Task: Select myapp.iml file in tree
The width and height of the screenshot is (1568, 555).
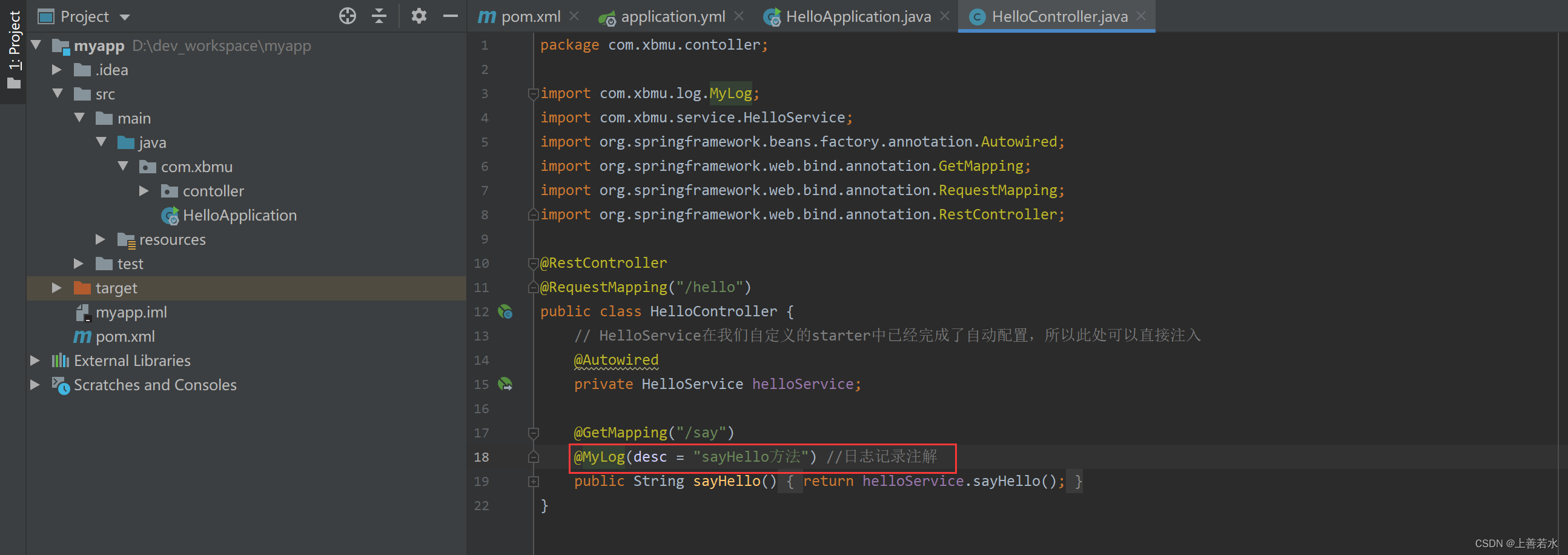Action: (131, 312)
